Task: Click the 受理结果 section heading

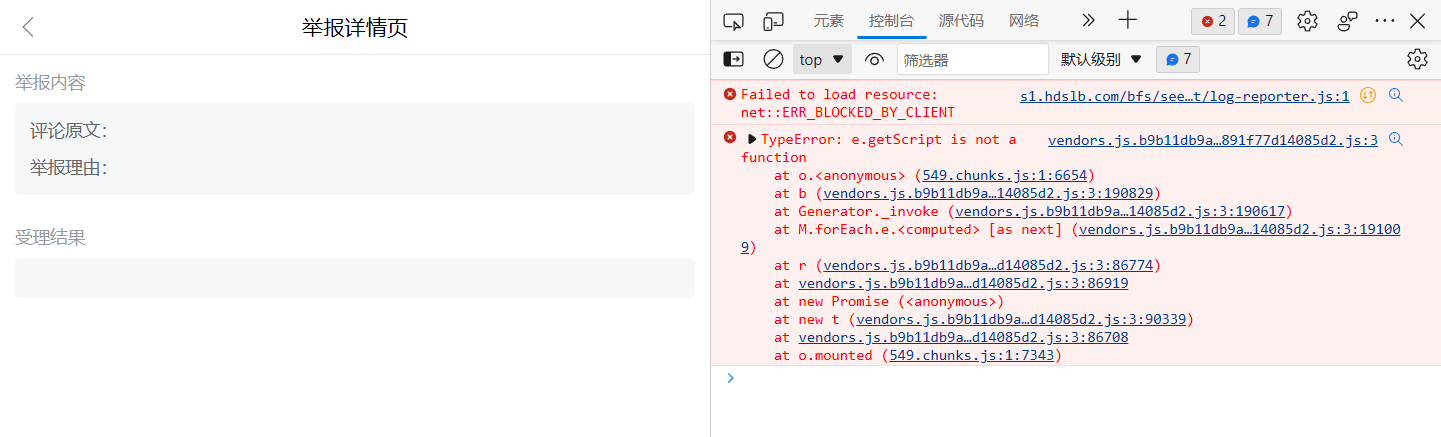Action: point(50,237)
